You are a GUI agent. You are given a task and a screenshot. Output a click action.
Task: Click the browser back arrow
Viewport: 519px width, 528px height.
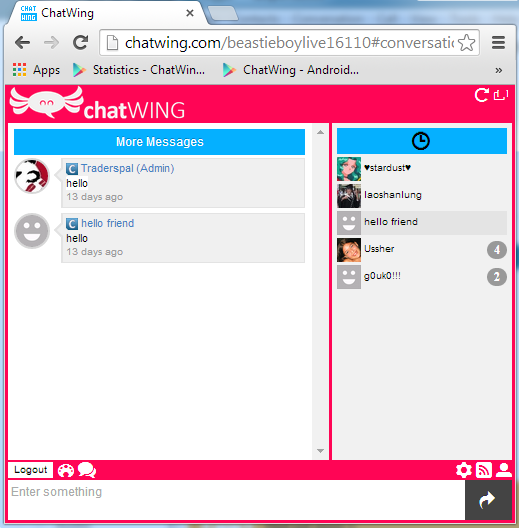tap(23, 43)
